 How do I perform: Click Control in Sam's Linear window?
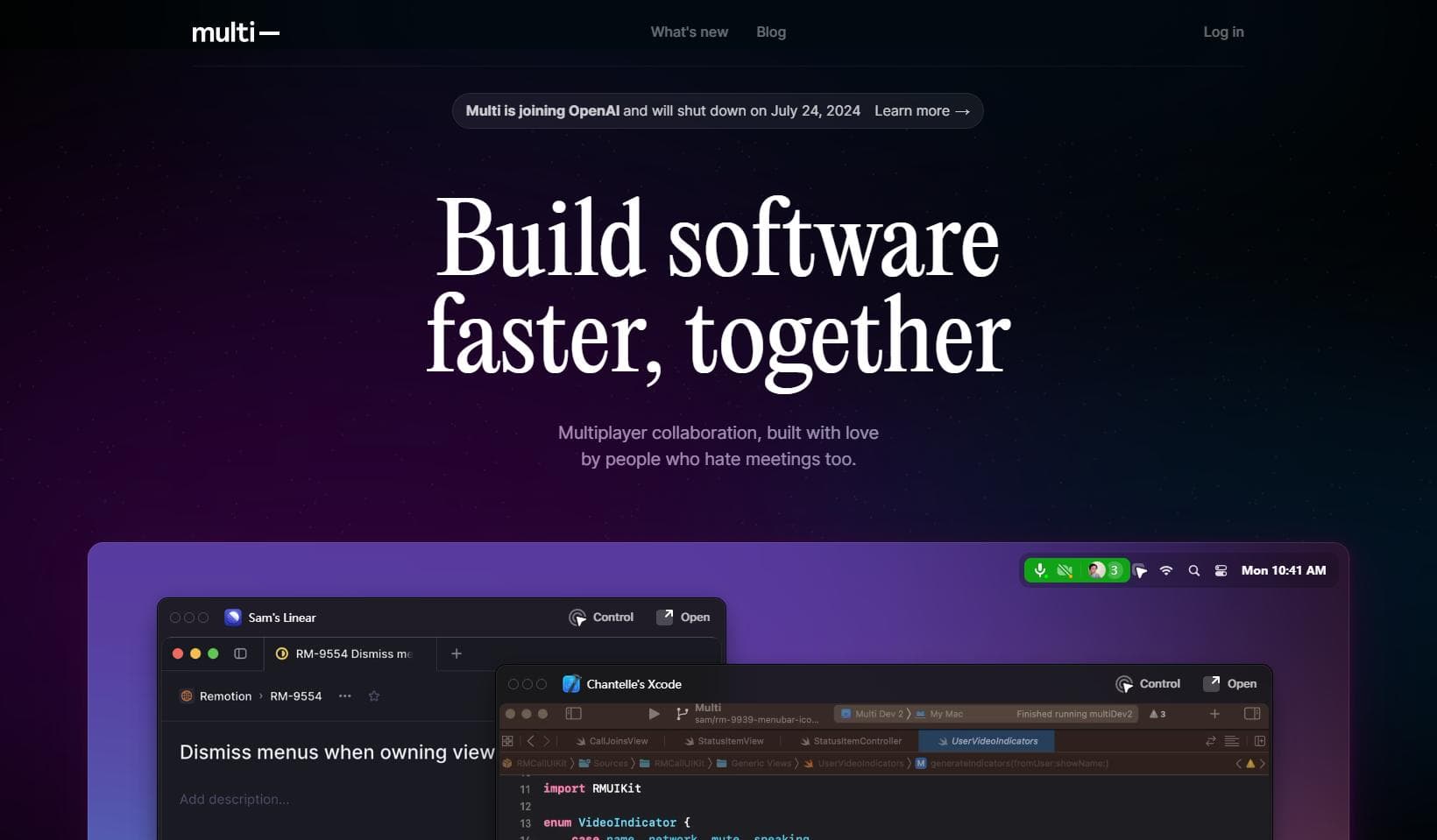pos(601,618)
